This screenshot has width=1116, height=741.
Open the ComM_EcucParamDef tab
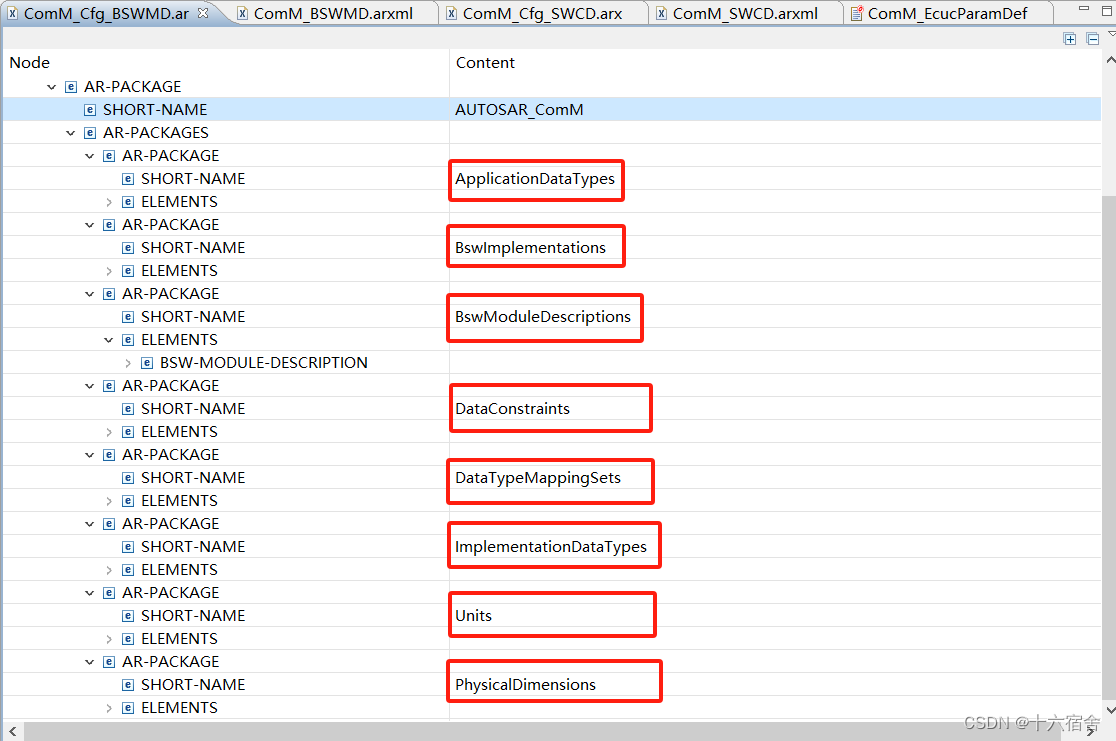pos(947,14)
